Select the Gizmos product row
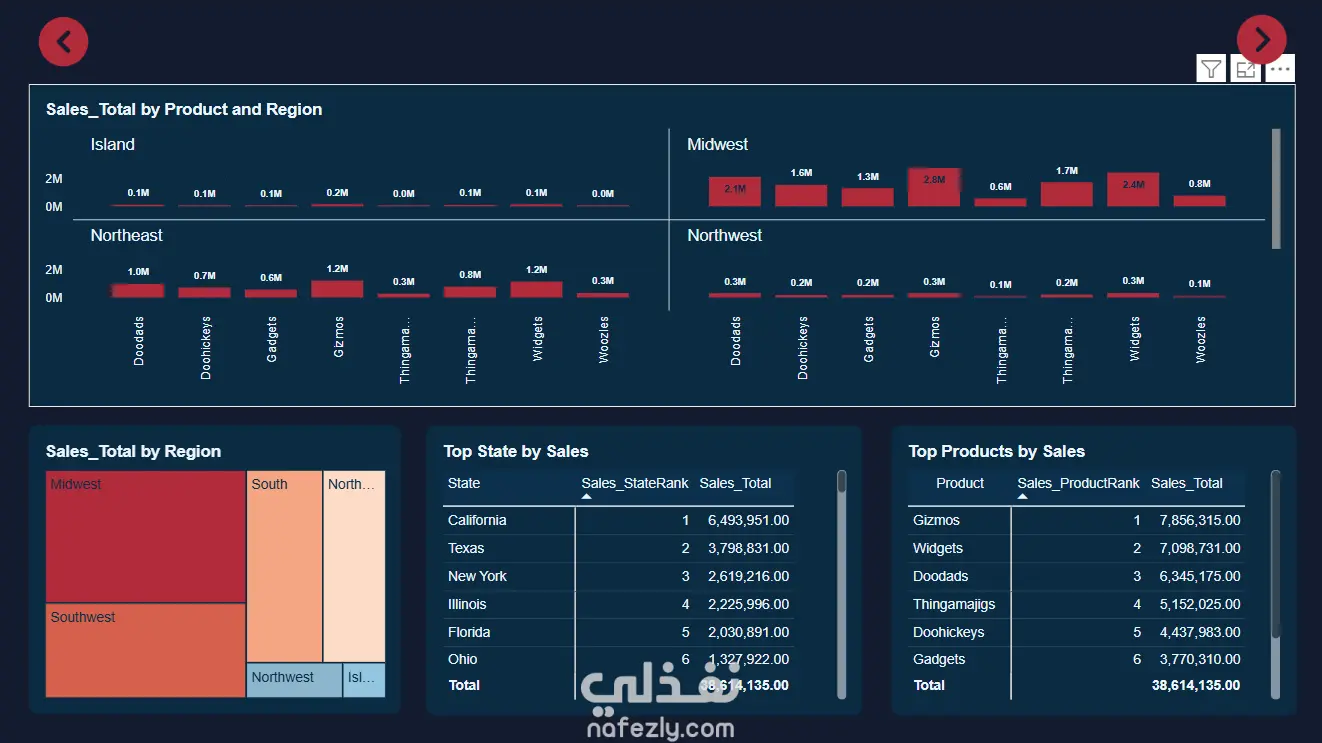This screenshot has height=743, width=1322. (1077, 520)
